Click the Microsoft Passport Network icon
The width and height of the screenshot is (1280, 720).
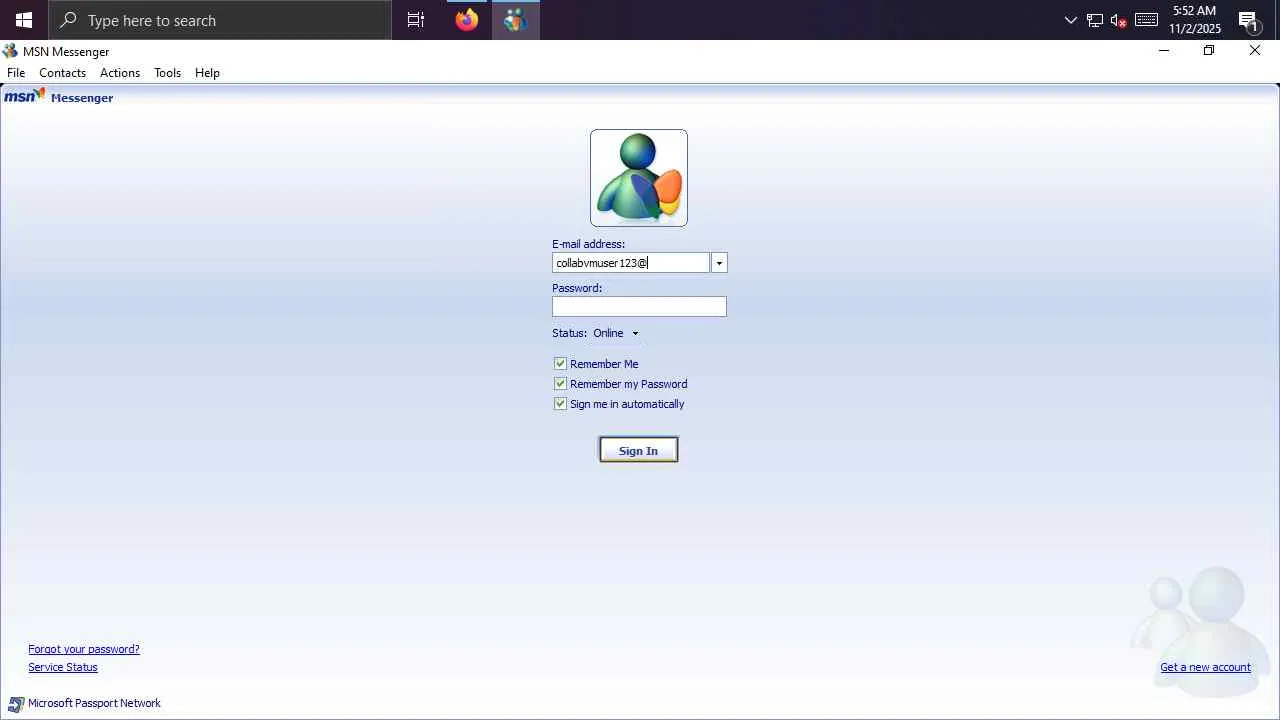coord(16,704)
